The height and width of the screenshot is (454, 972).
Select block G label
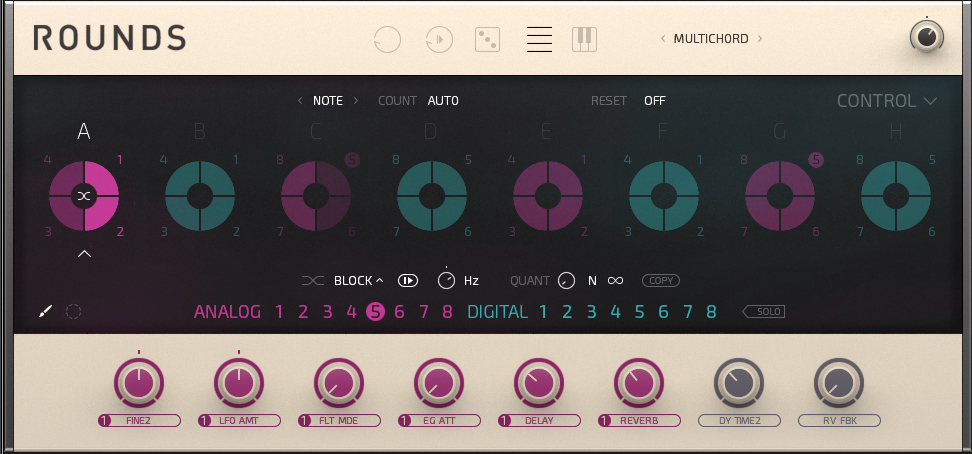click(x=779, y=131)
